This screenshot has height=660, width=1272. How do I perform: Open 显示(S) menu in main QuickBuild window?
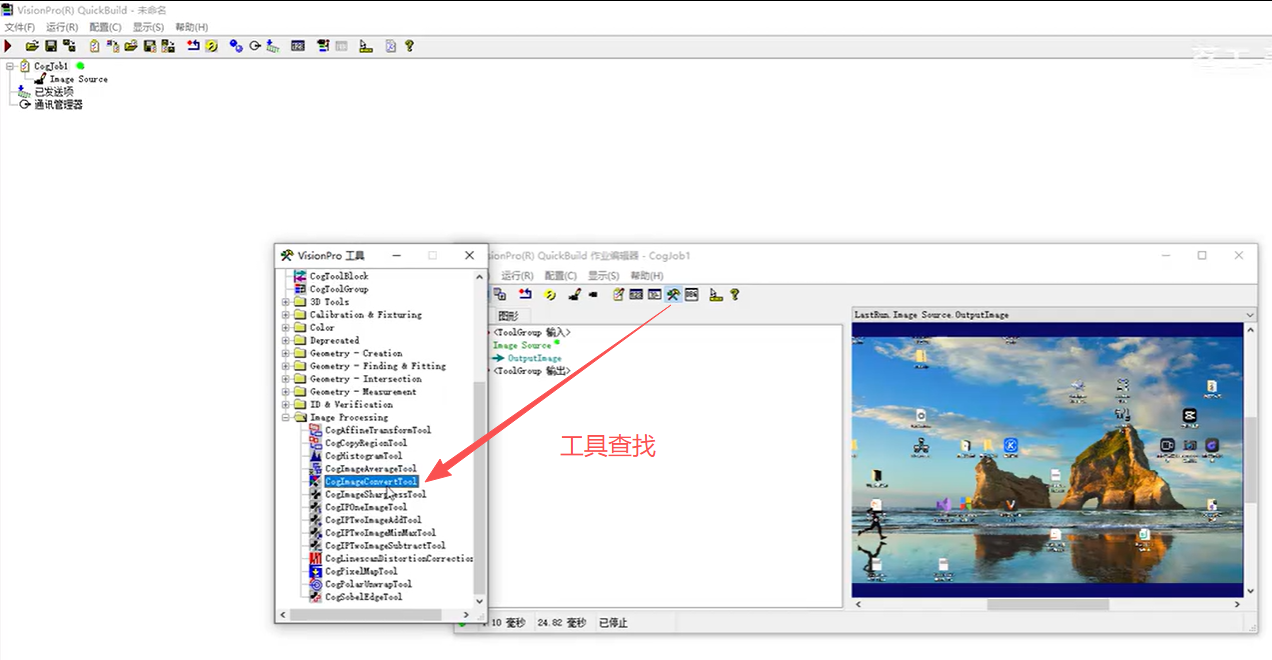click(x=149, y=27)
